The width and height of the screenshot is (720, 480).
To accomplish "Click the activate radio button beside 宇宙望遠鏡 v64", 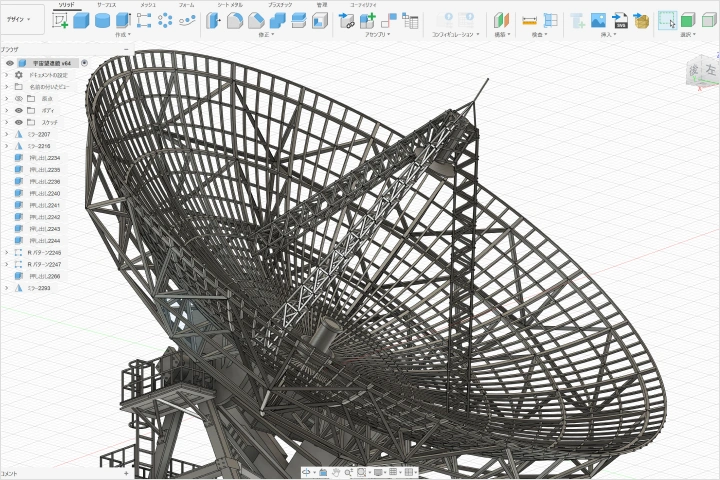I will (x=84, y=63).
